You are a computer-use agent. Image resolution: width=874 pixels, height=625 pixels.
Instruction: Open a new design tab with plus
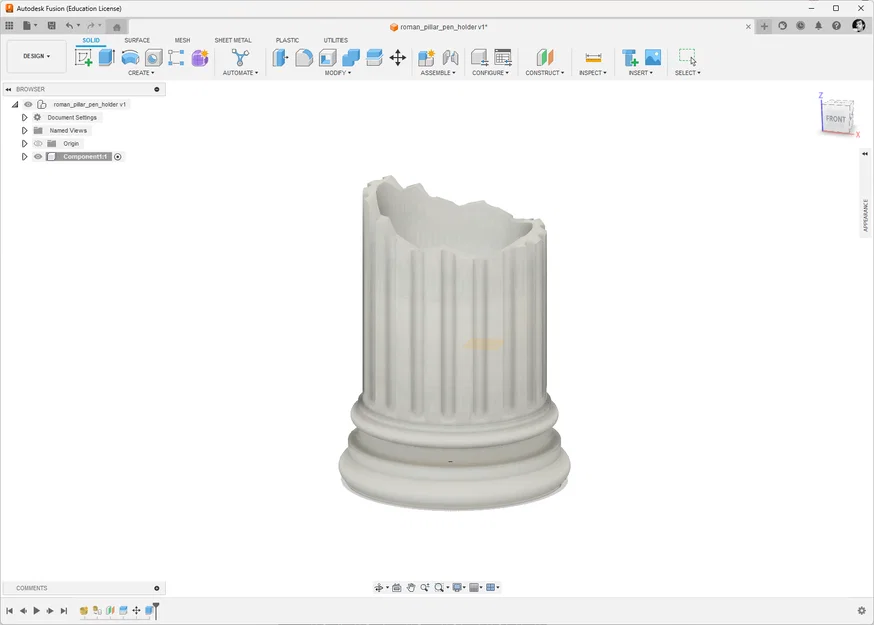pyautogui.click(x=764, y=26)
